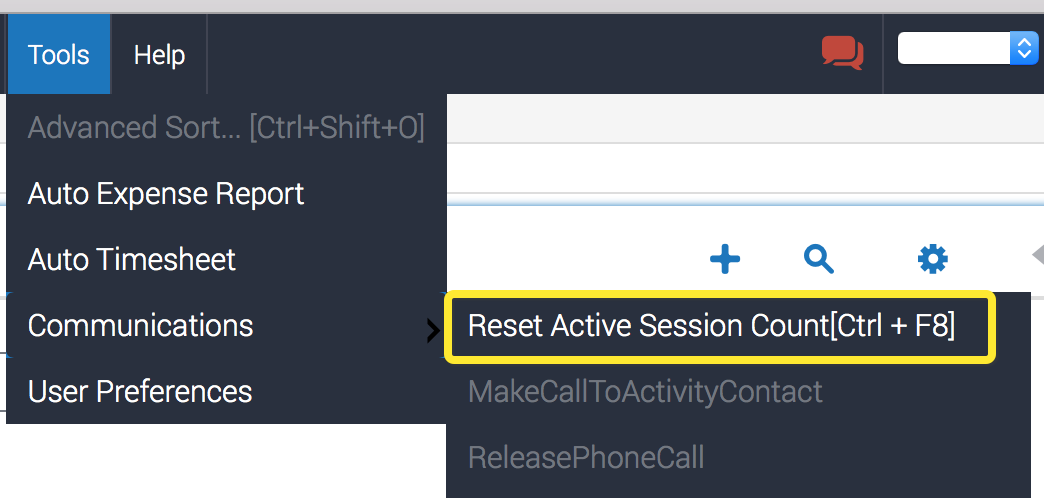Expand the Communications submenu
Viewport: 1044px width, 498px height.
(140, 325)
